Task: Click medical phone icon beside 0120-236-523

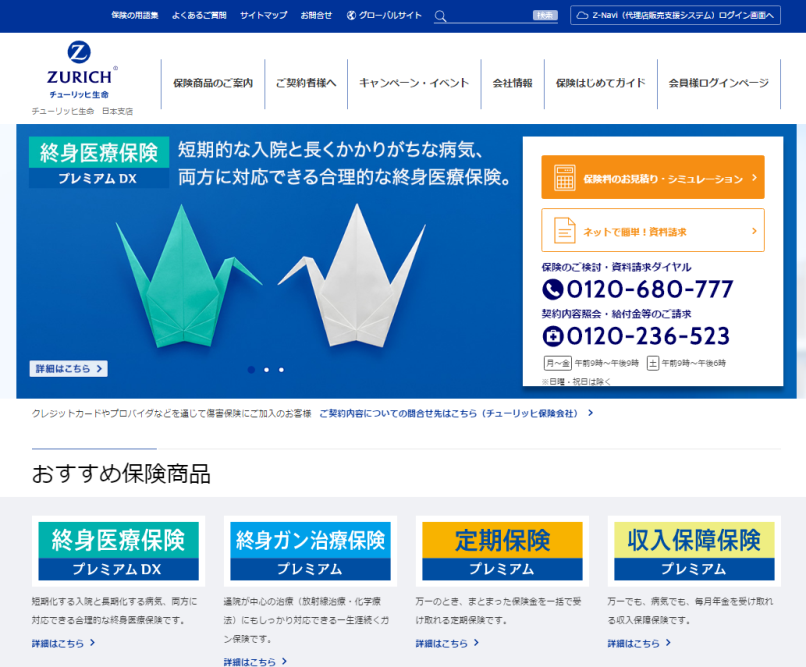Action: 553,336
